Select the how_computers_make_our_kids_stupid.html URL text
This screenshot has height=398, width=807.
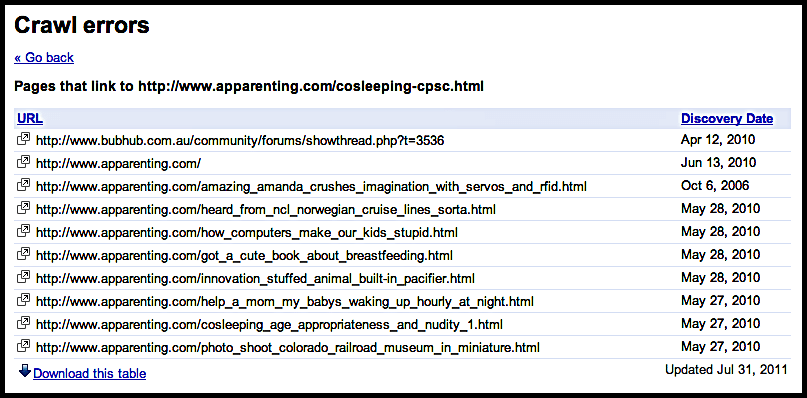point(247,233)
